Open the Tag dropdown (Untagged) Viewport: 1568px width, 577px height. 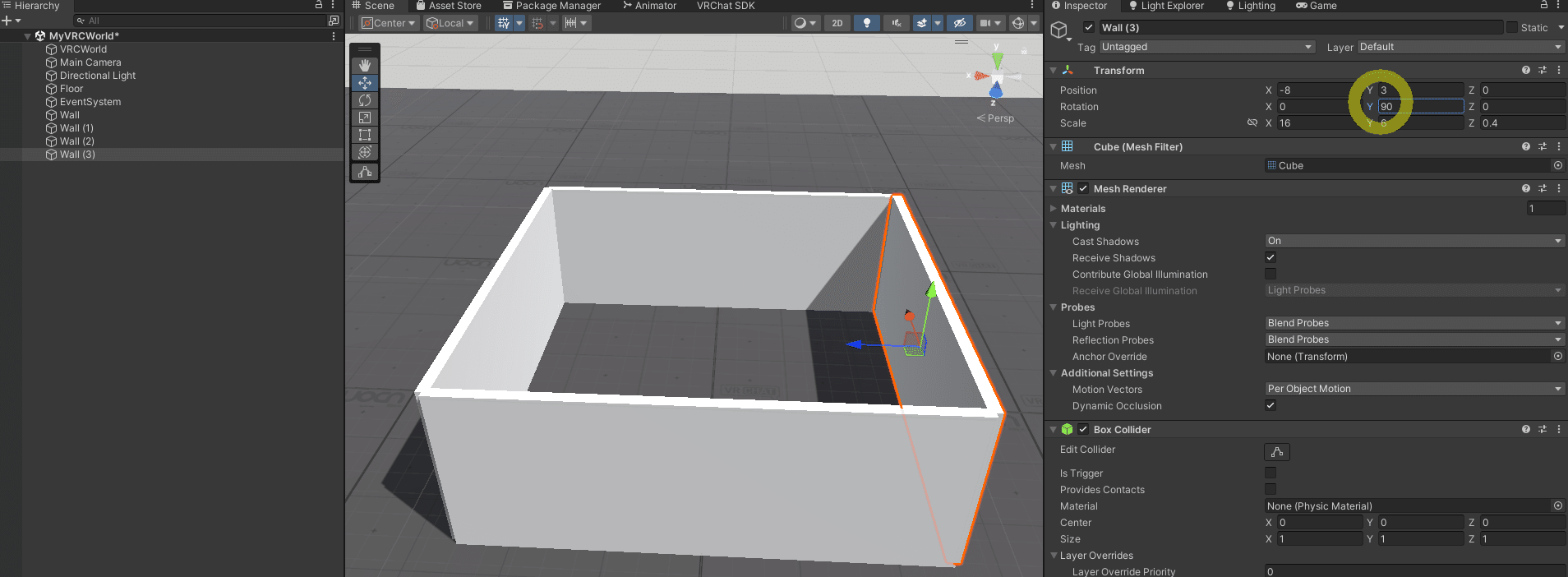(1207, 47)
